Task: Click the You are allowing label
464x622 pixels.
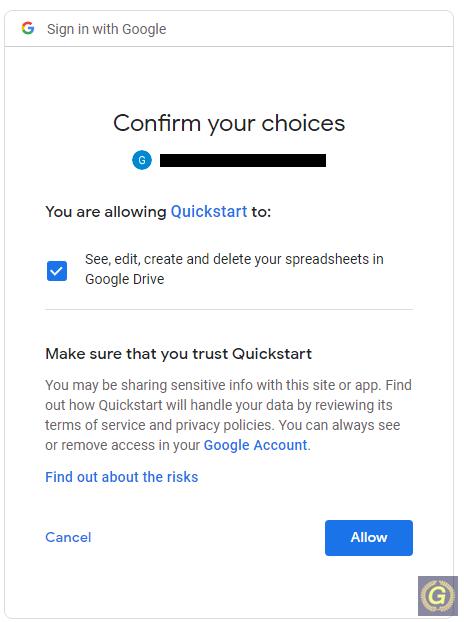Action: tap(105, 212)
